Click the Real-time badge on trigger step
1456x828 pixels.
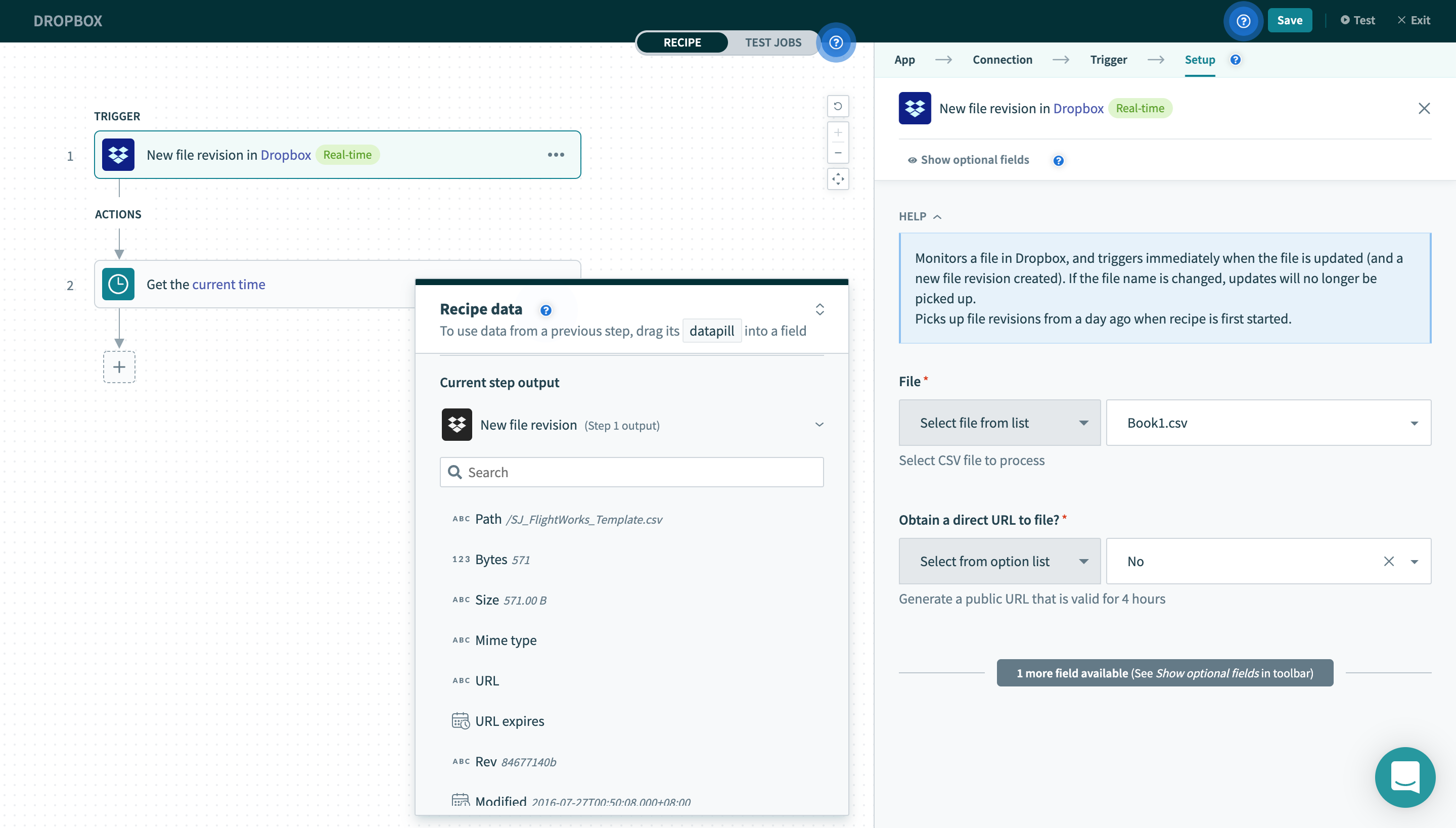point(347,155)
